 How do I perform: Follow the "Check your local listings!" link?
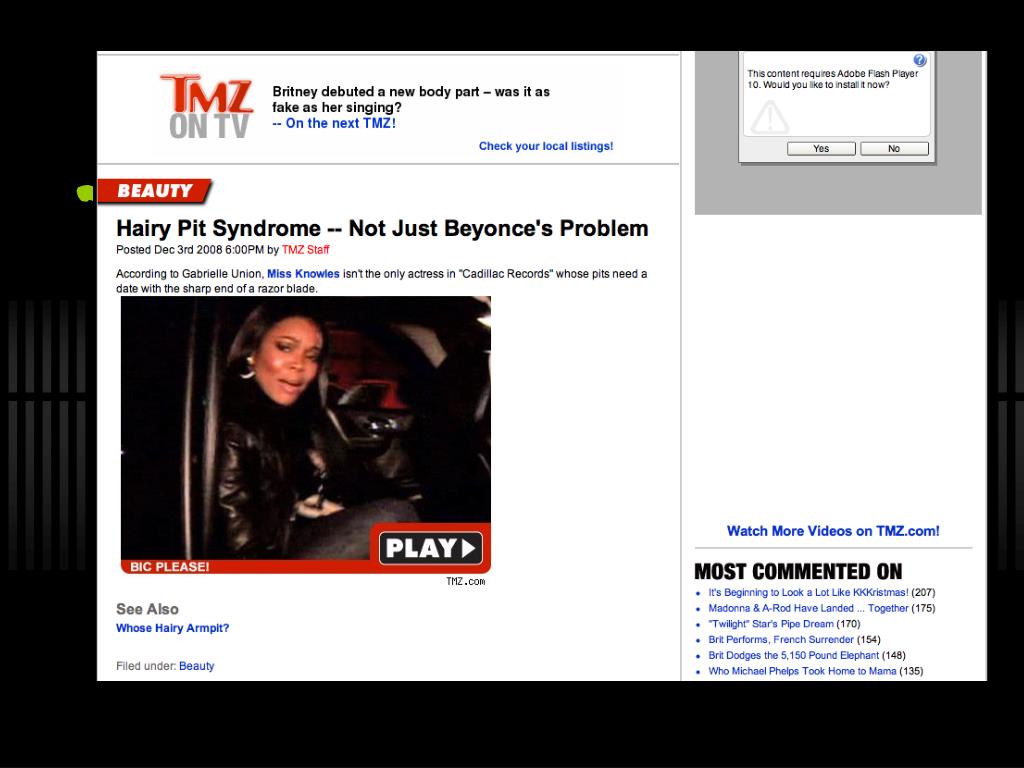point(546,146)
